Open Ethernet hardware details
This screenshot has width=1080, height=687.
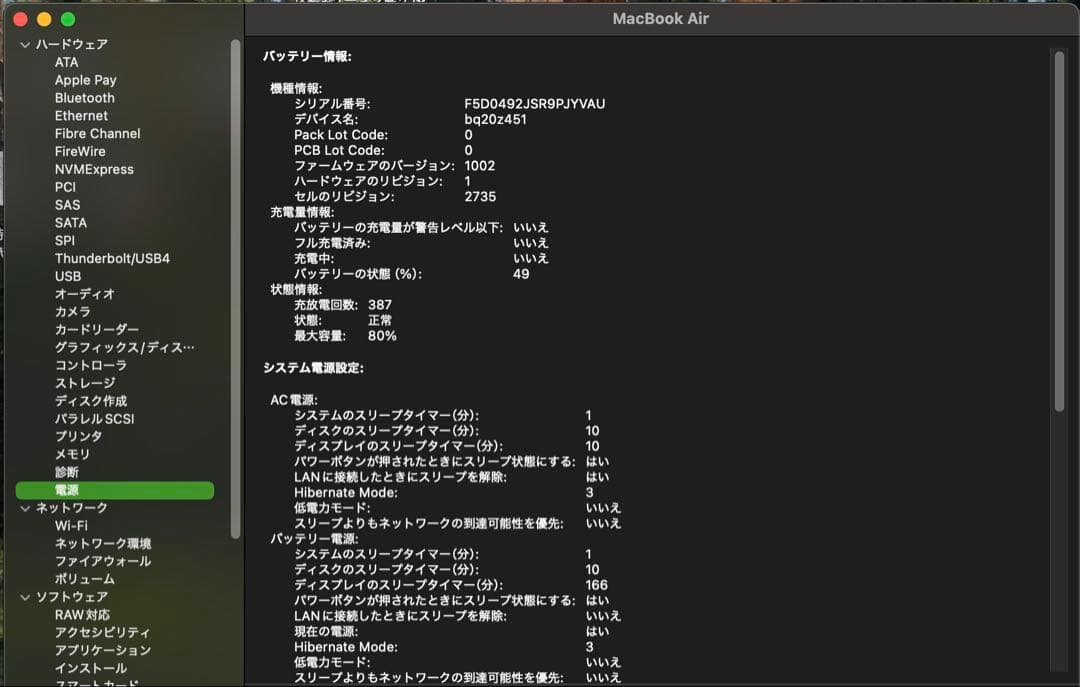click(87, 115)
